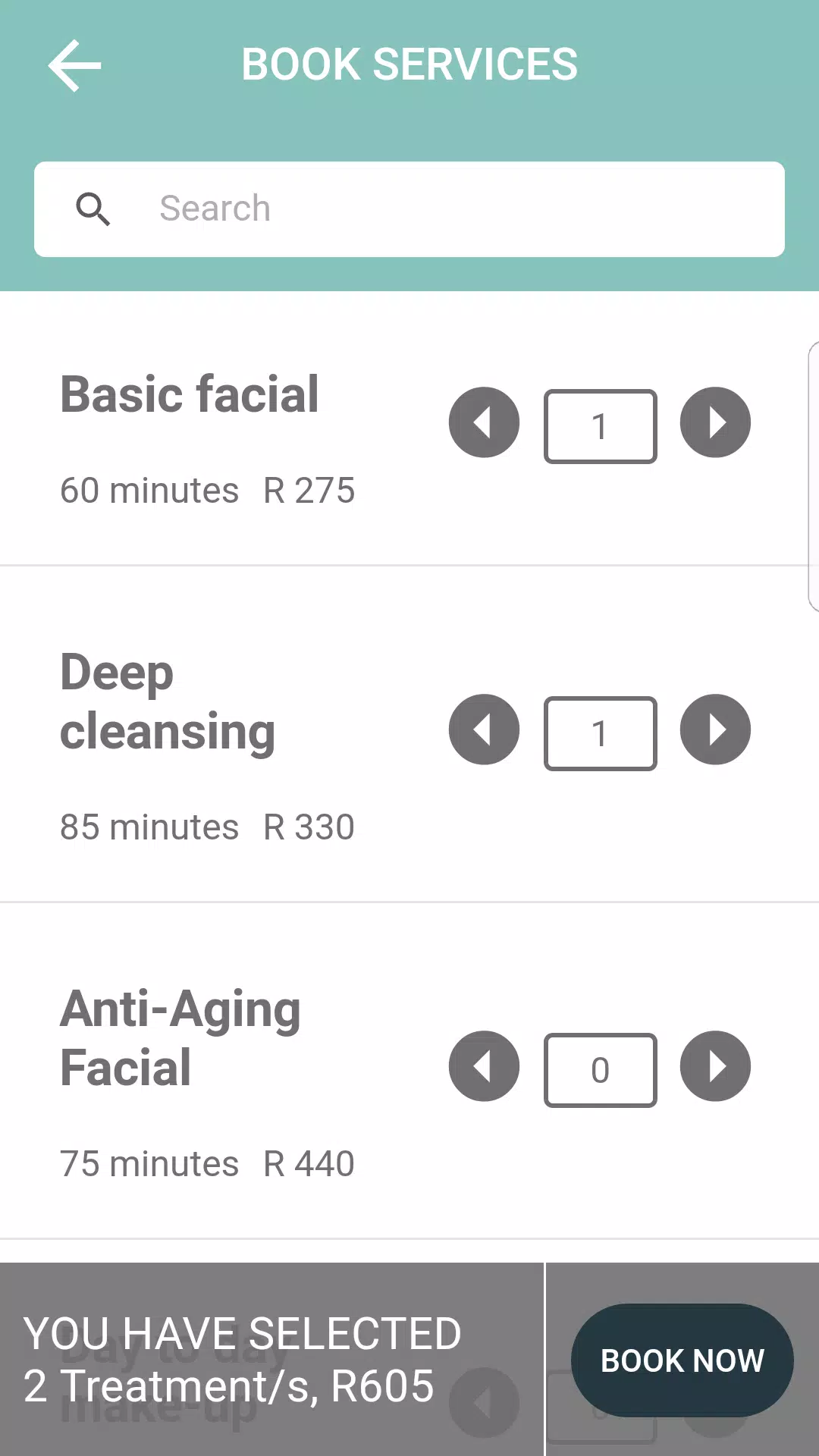Decrease the Basic facial quantity
The height and width of the screenshot is (1456, 819).
pos(484,422)
